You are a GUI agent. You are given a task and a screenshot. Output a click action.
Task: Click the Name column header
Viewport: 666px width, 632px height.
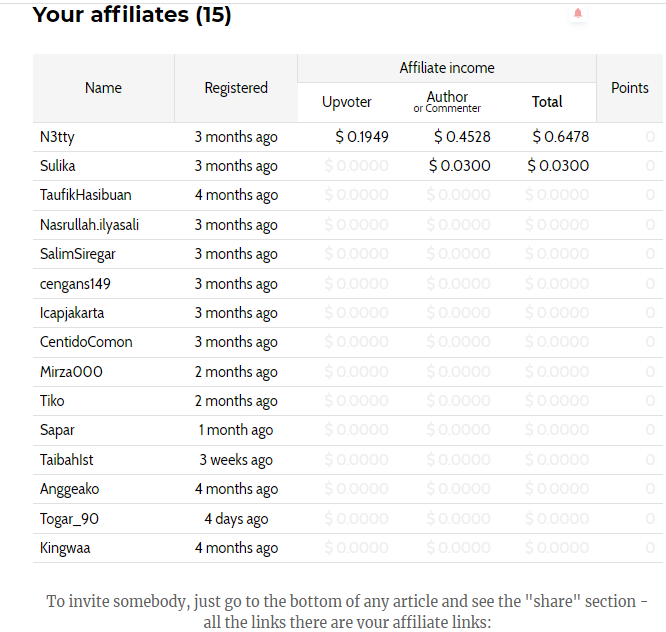(x=103, y=88)
